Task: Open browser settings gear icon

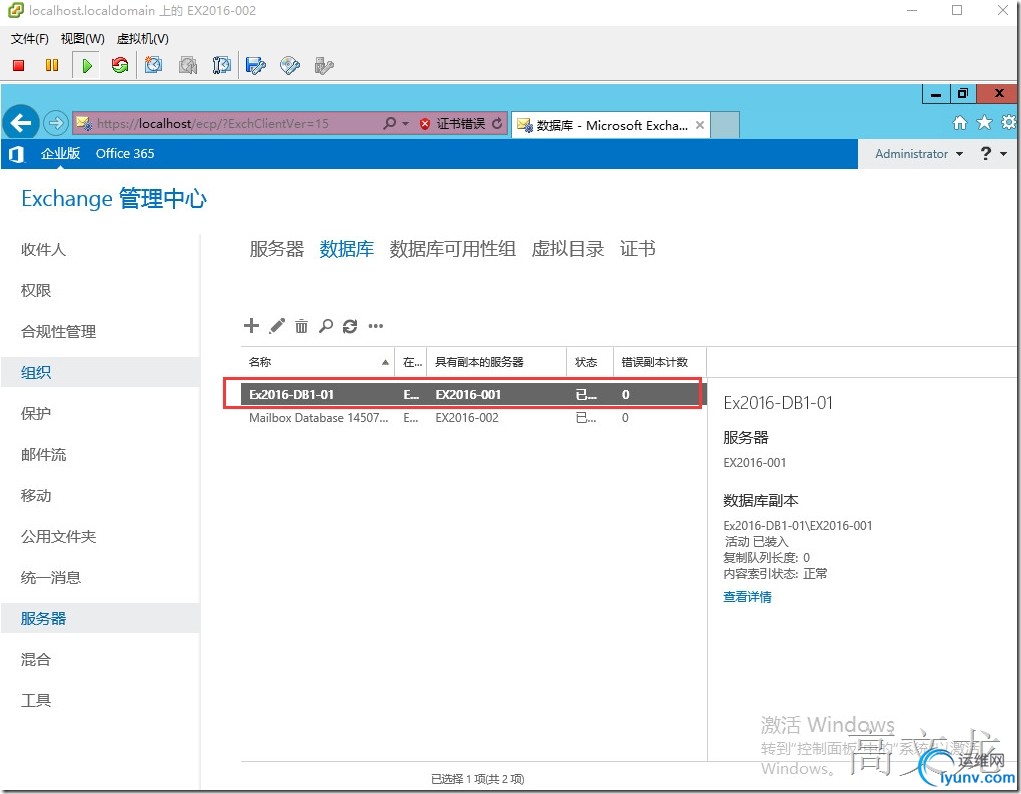Action: pyautogui.click(x=1009, y=122)
